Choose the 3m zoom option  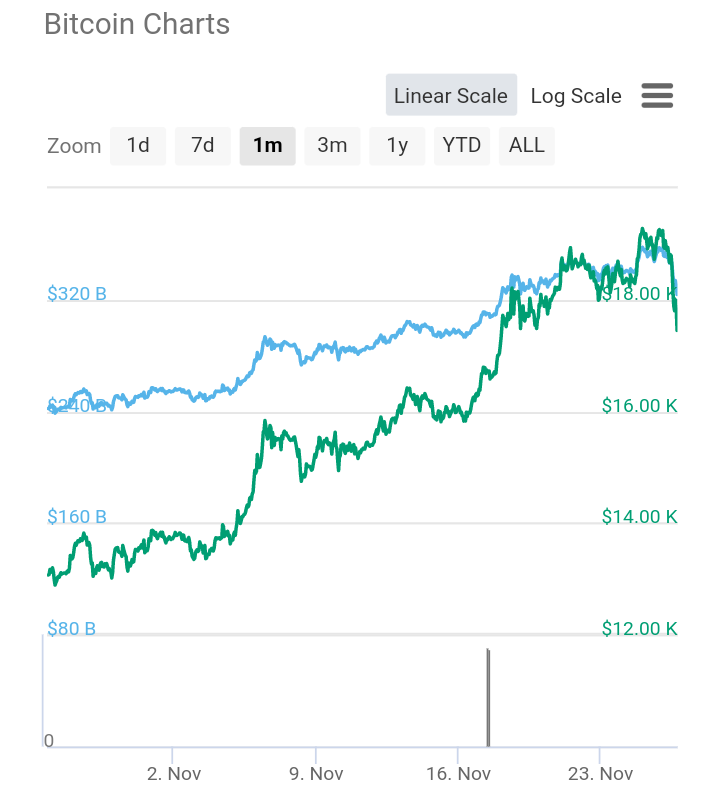[x=332, y=146]
